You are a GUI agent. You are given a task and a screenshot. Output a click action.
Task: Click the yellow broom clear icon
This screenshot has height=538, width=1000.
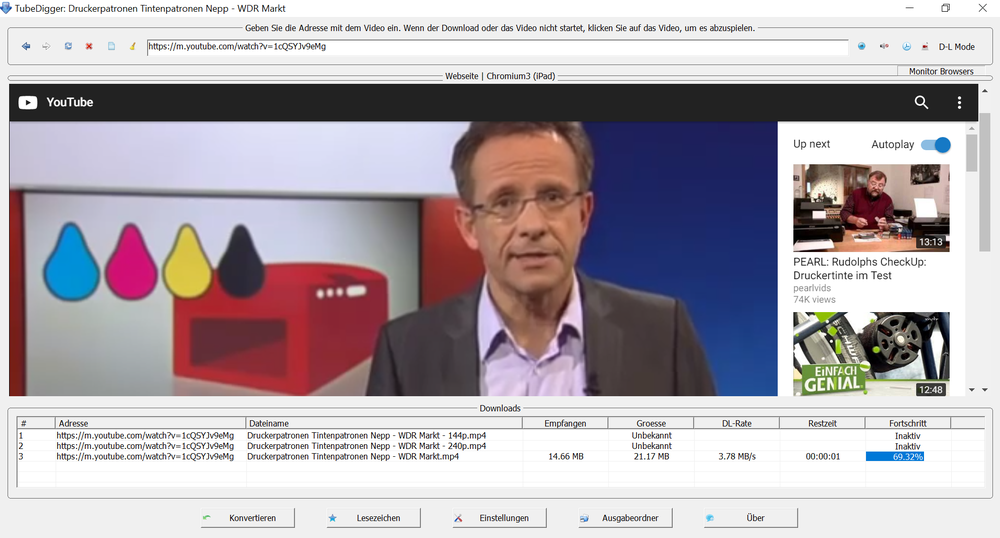133,47
